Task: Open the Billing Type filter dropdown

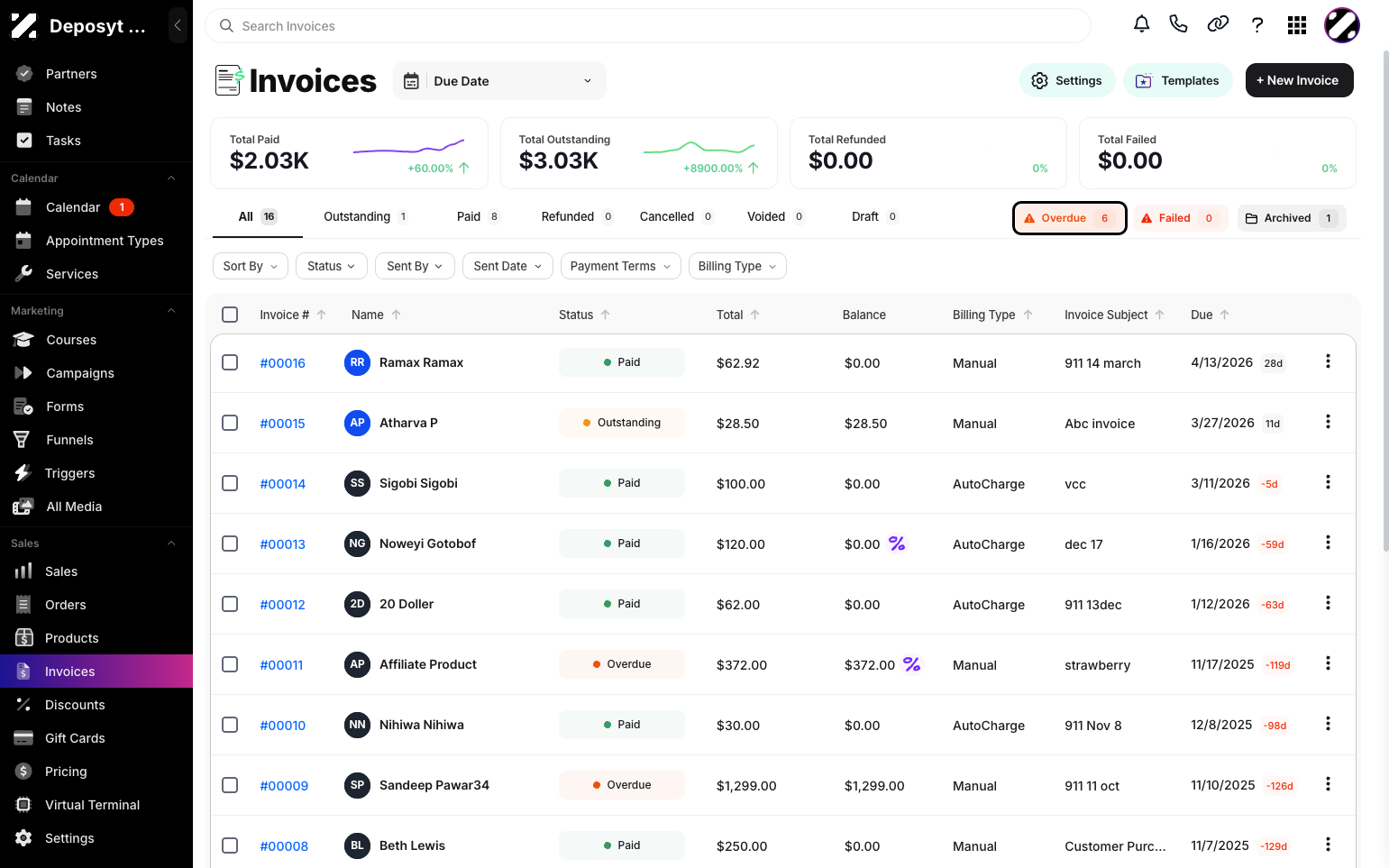Action: 737,266
